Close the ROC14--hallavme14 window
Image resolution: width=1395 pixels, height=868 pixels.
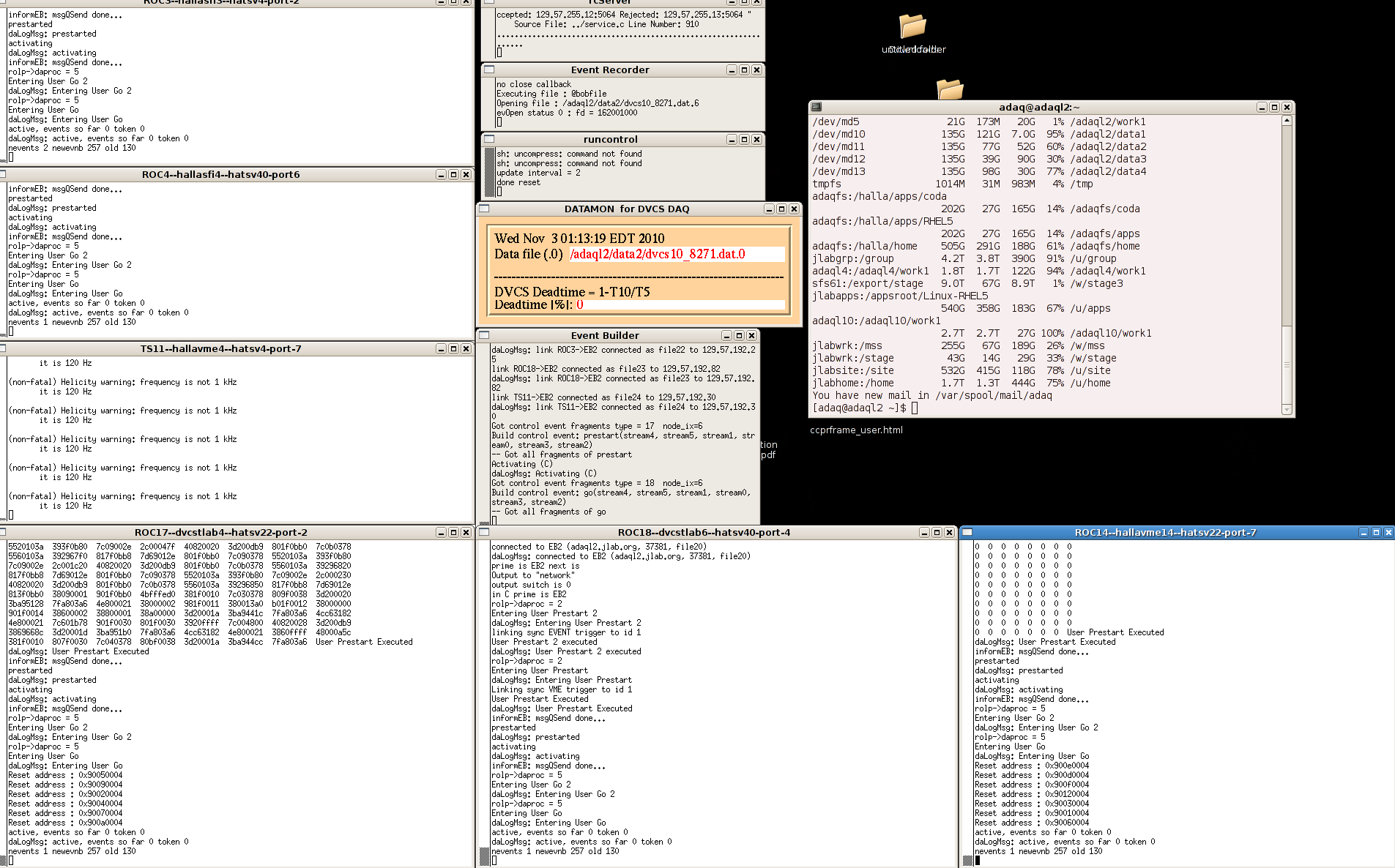[x=1388, y=532]
